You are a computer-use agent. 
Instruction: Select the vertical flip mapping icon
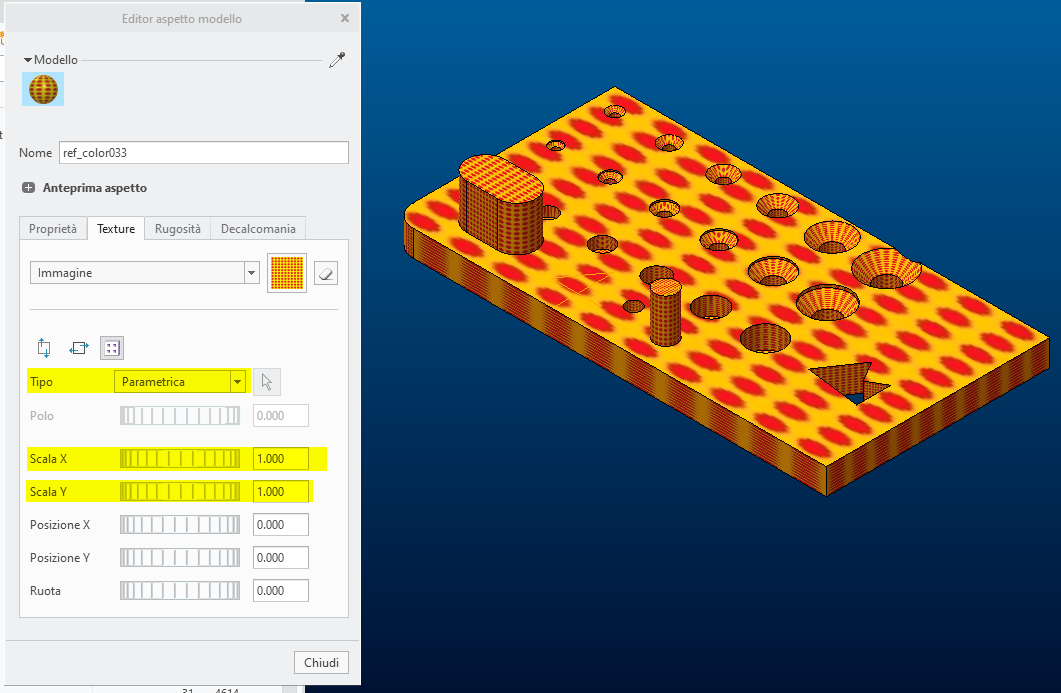tap(44, 347)
